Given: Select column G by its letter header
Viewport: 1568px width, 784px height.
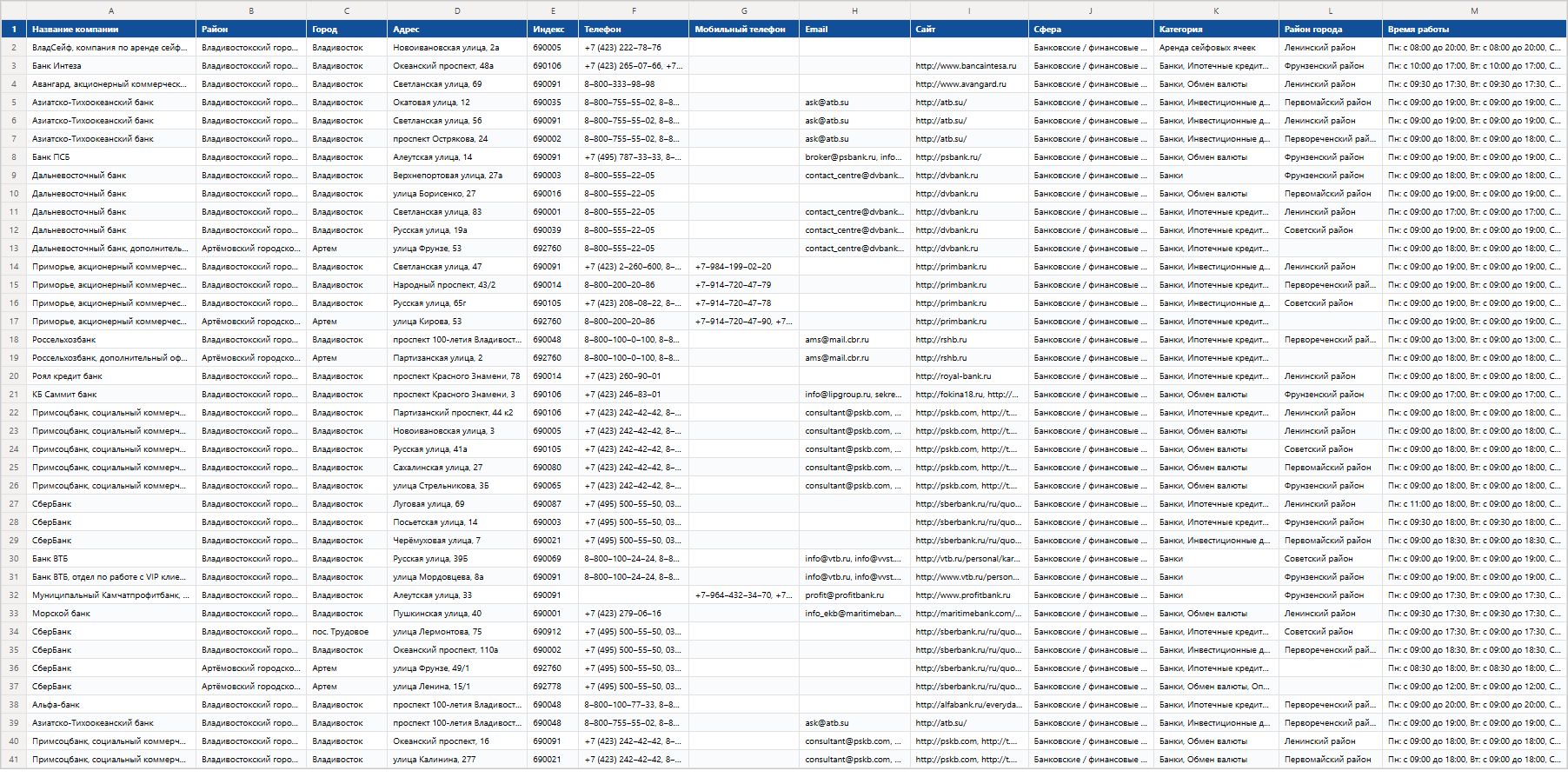Looking at the screenshot, I should point(744,10).
